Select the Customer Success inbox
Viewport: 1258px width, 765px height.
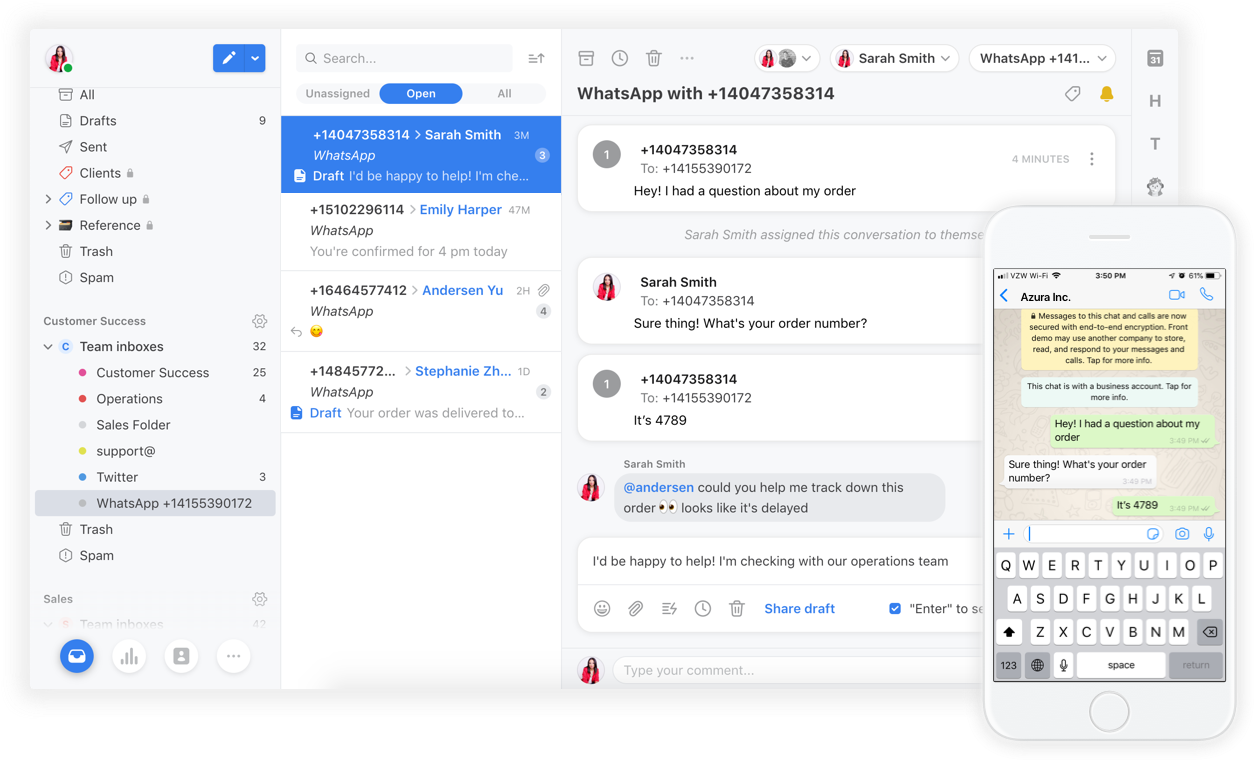152,373
